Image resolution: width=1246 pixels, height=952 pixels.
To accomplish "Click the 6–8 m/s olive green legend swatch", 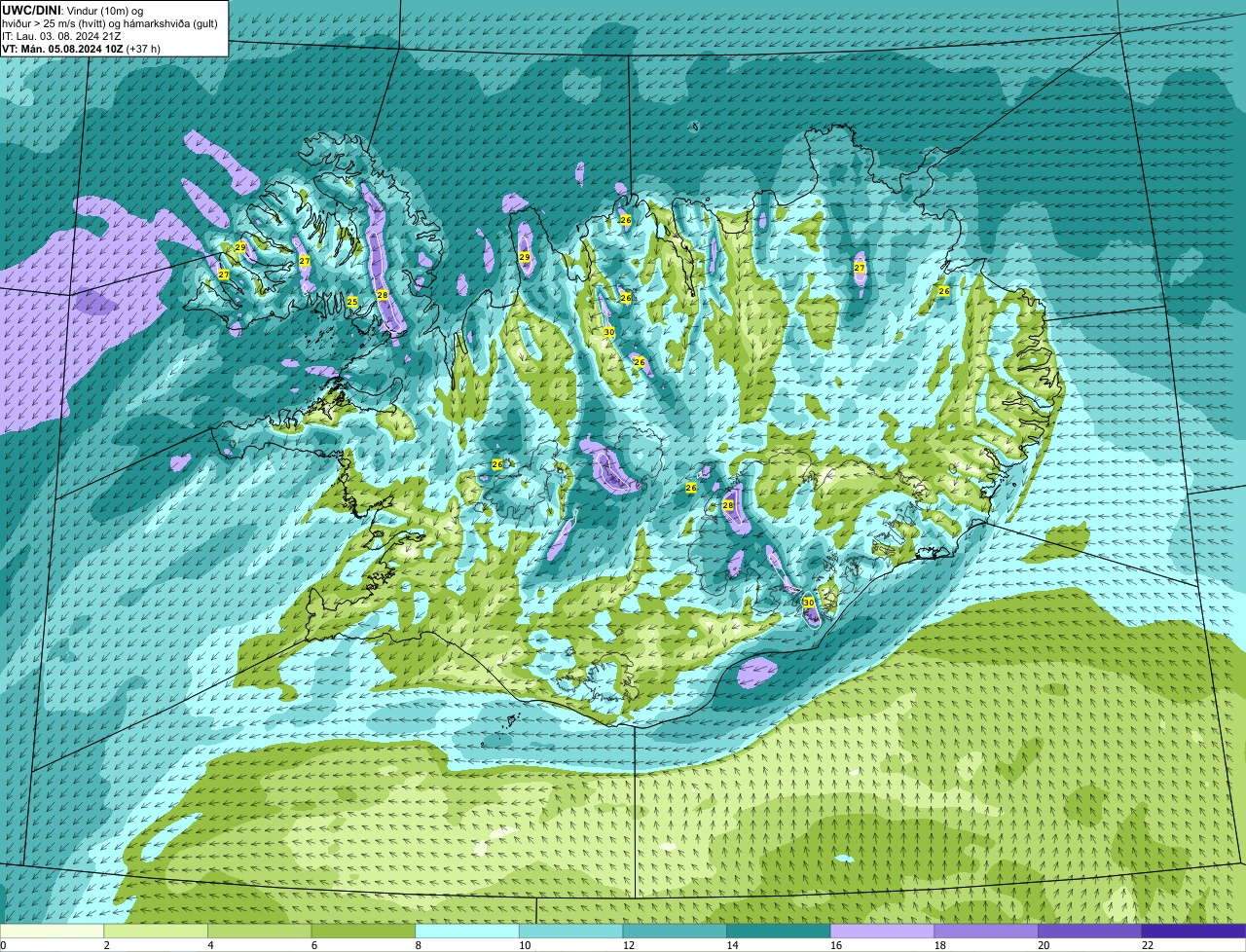I will pos(363,931).
